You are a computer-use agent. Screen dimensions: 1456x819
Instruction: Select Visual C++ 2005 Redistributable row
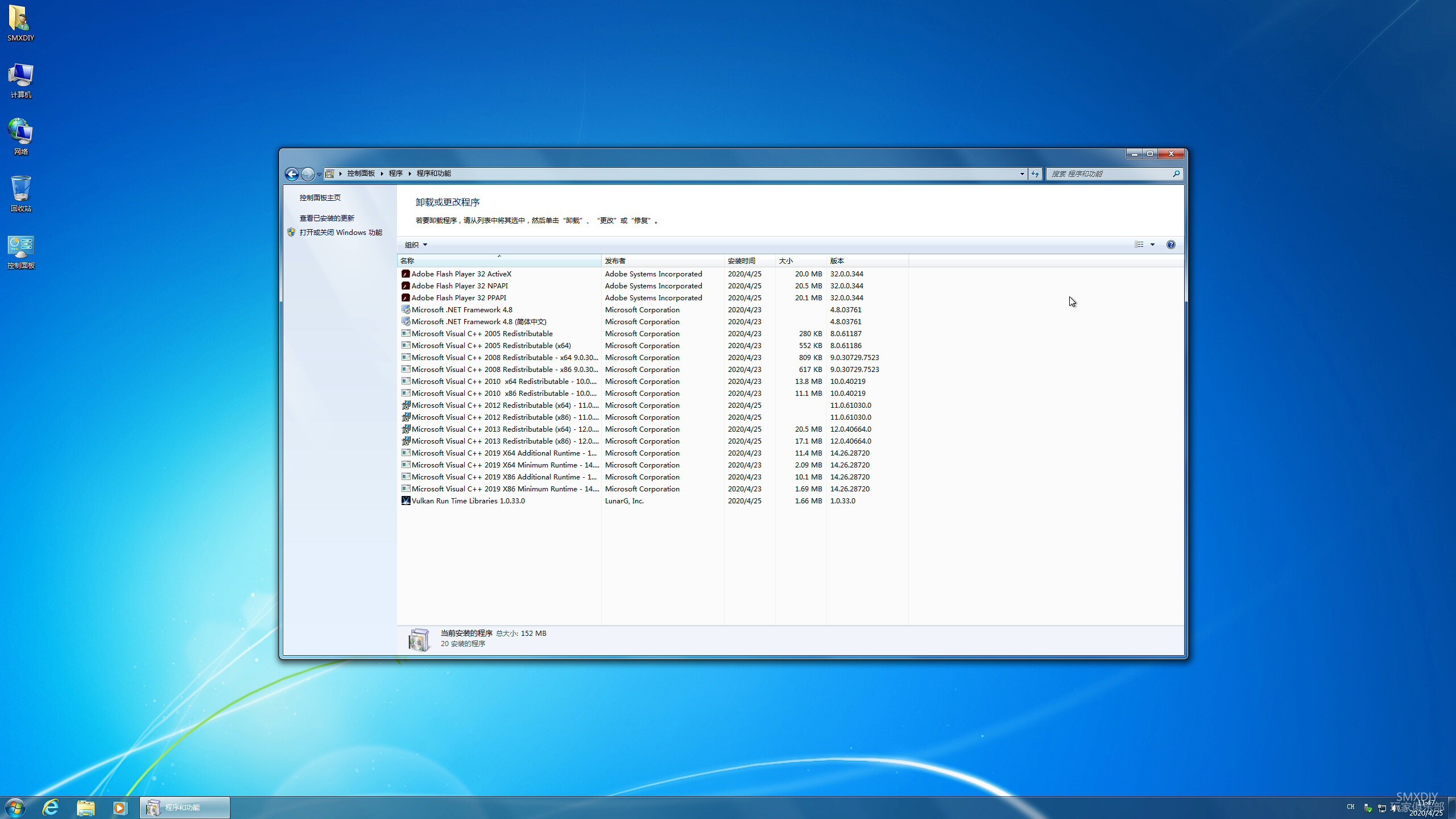pyautogui.click(x=654, y=334)
